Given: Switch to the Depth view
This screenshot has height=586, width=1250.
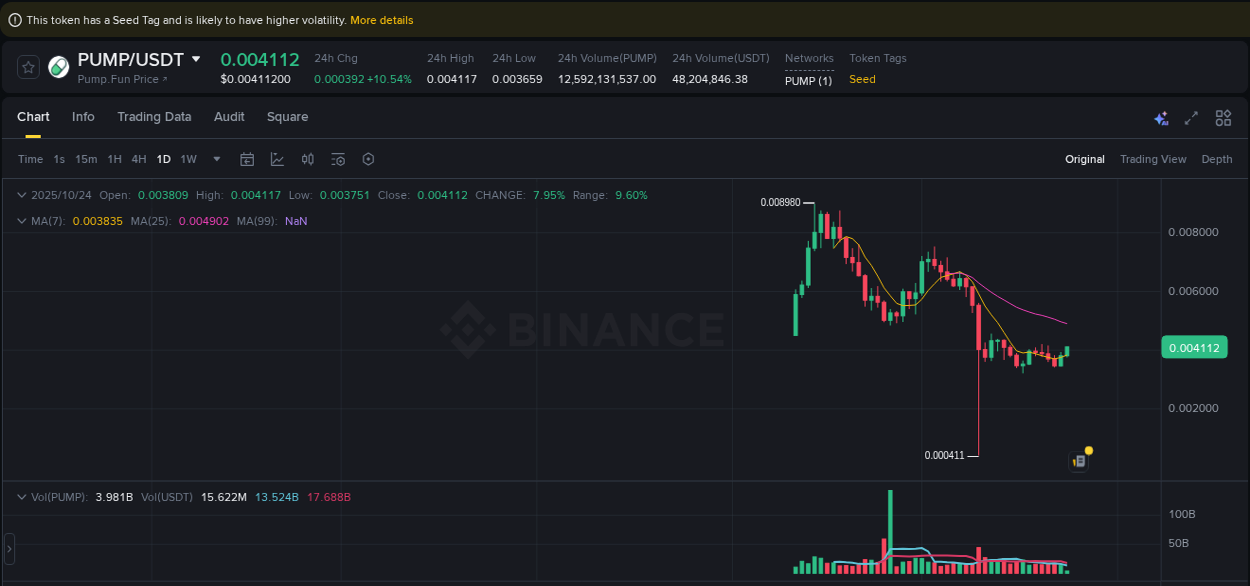Looking at the screenshot, I should coord(1216,158).
